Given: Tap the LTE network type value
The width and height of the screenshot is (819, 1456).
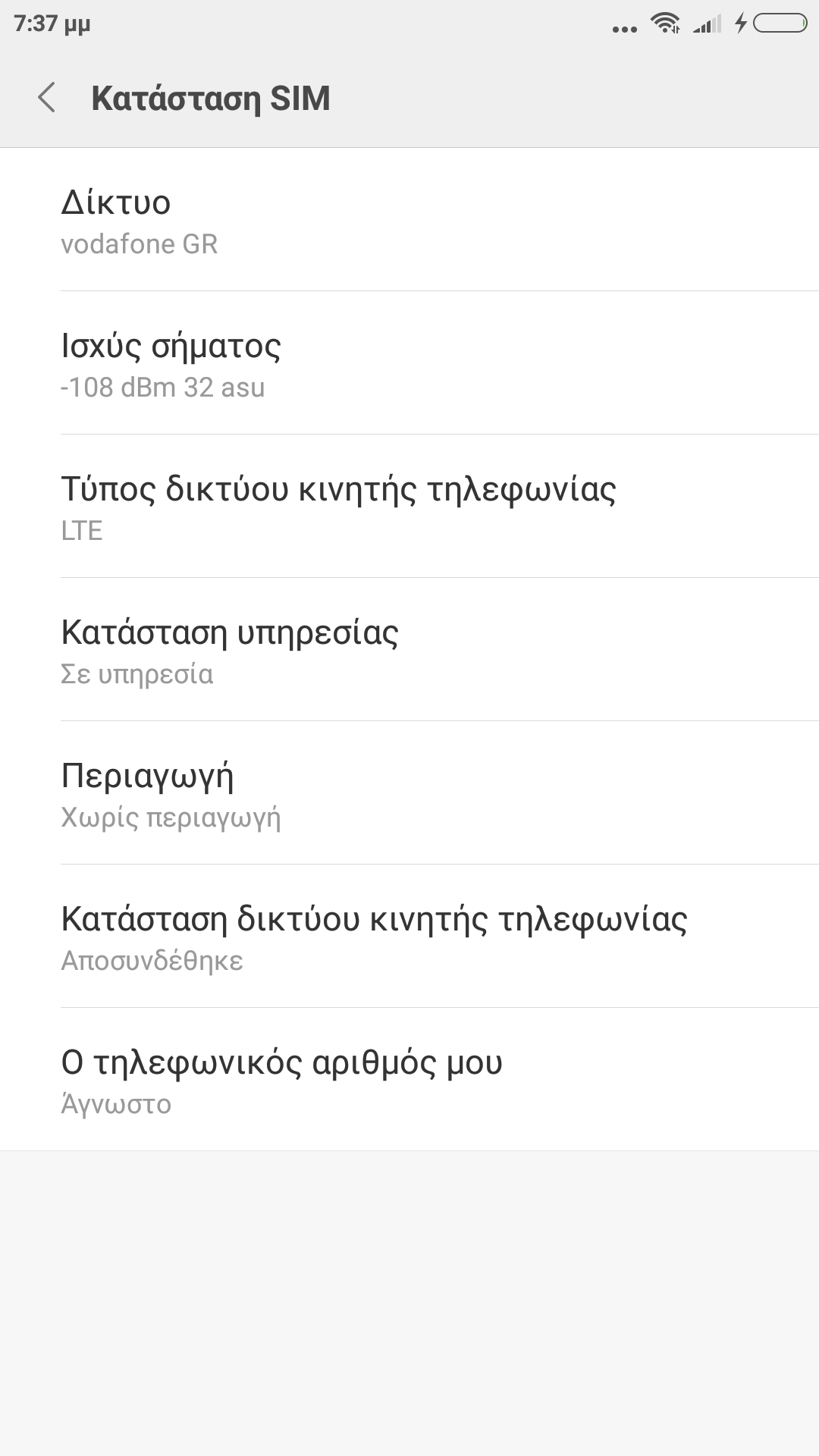Looking at the screenshot, I should point(82,531).
